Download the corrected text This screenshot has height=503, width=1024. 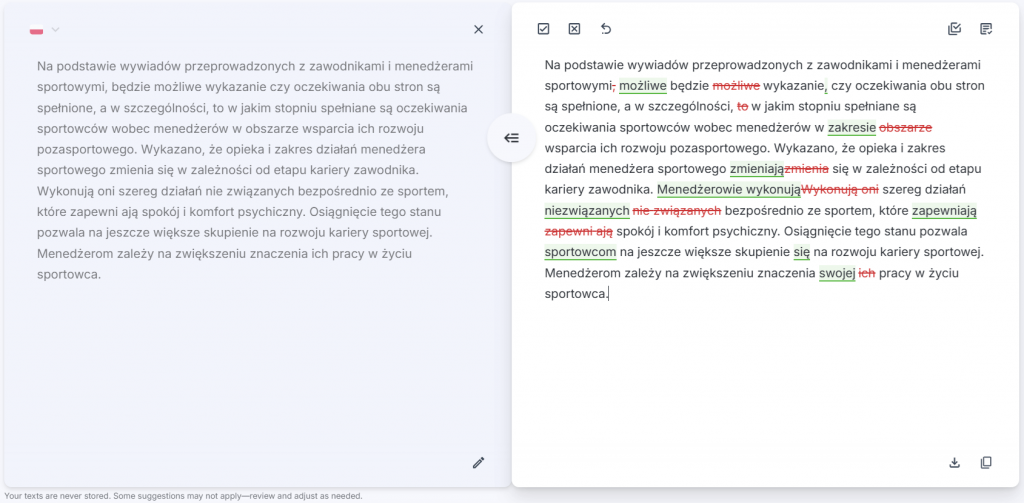coord(954,462)
